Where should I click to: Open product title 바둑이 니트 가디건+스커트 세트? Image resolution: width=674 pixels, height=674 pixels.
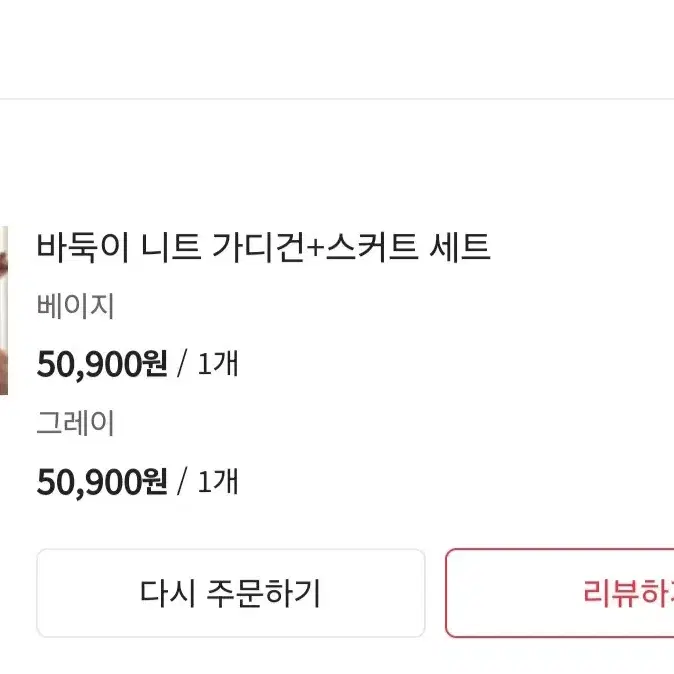(263, 247)
